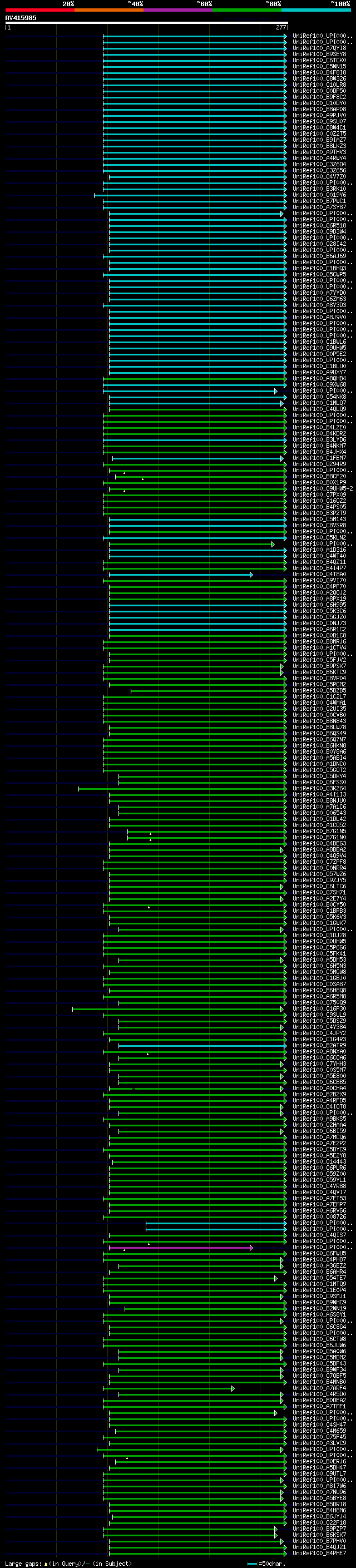Click the purple ~60% identity legend segment
356x1568 pixels.
click(x=177, y=10)
